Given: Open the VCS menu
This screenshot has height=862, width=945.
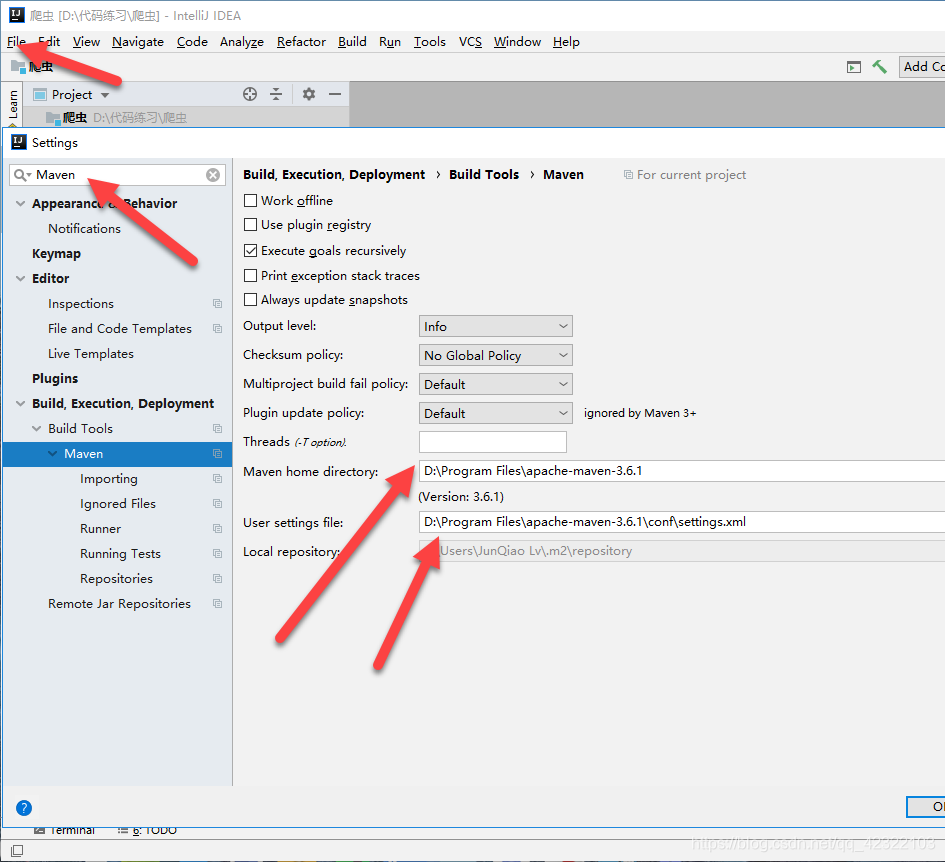Looking at the screenshot, I should (x=470, y=42).
